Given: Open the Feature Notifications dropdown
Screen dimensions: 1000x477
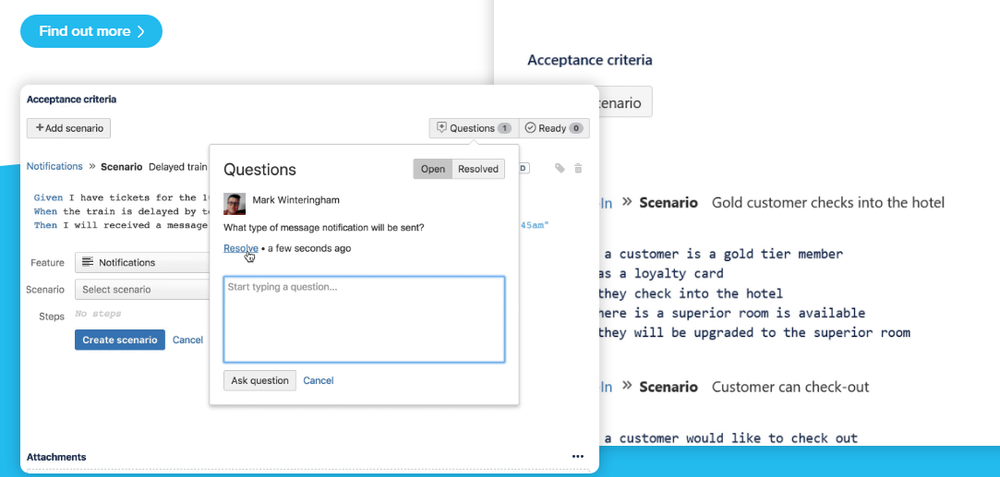Looking at the screenshot, I should [x=142, y=262].
